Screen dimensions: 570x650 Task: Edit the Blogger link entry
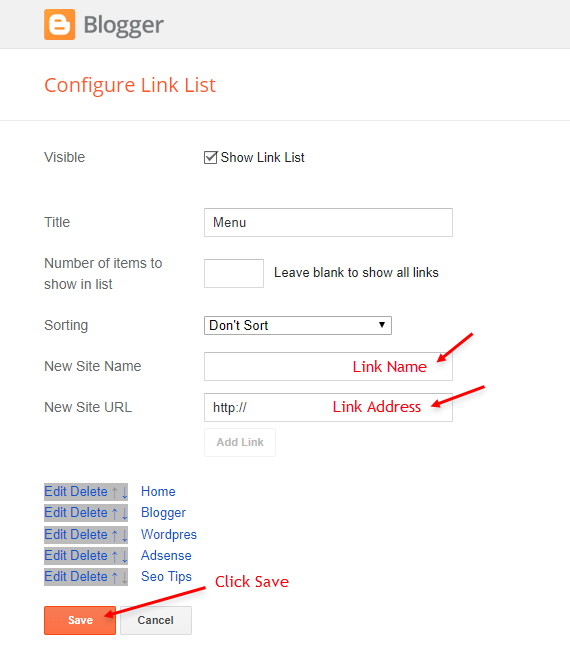point(56,513)
